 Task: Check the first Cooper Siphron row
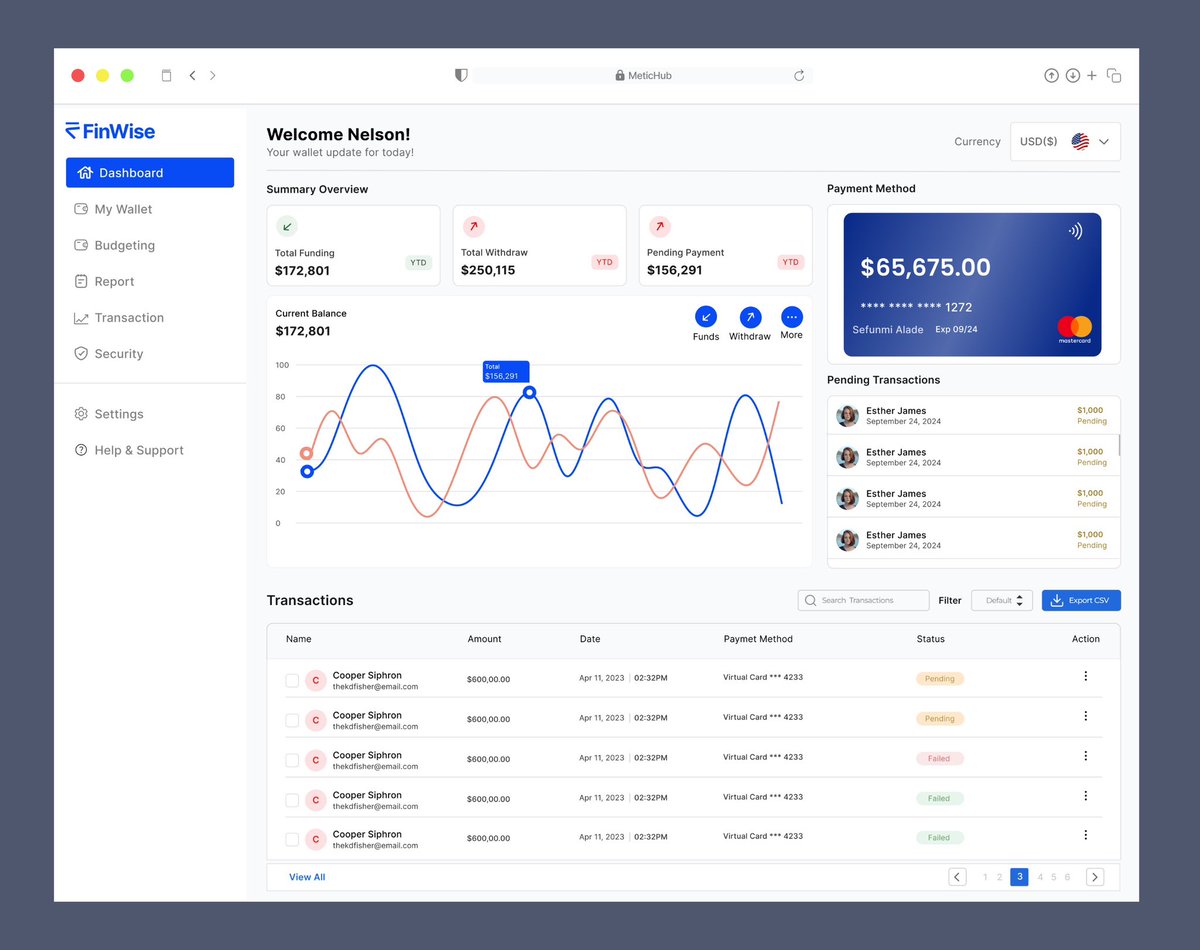[x=292, y=681]
